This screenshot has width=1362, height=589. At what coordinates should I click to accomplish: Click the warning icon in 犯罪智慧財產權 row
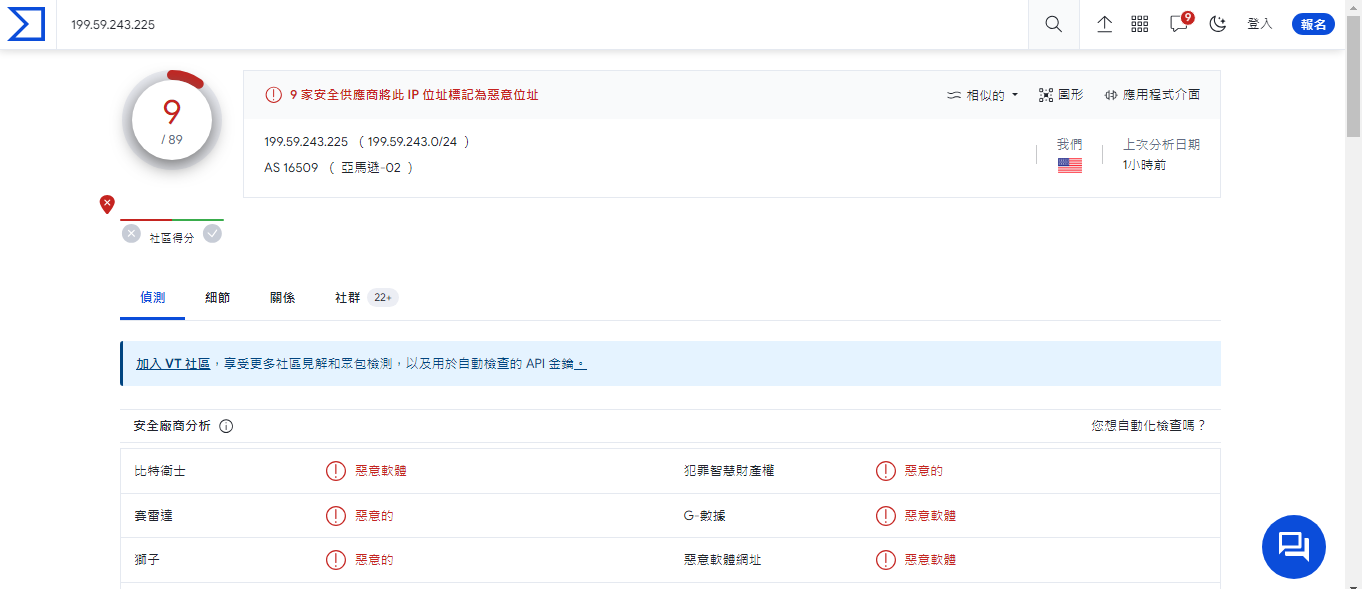pyautogui.click(x=885, y=471)
